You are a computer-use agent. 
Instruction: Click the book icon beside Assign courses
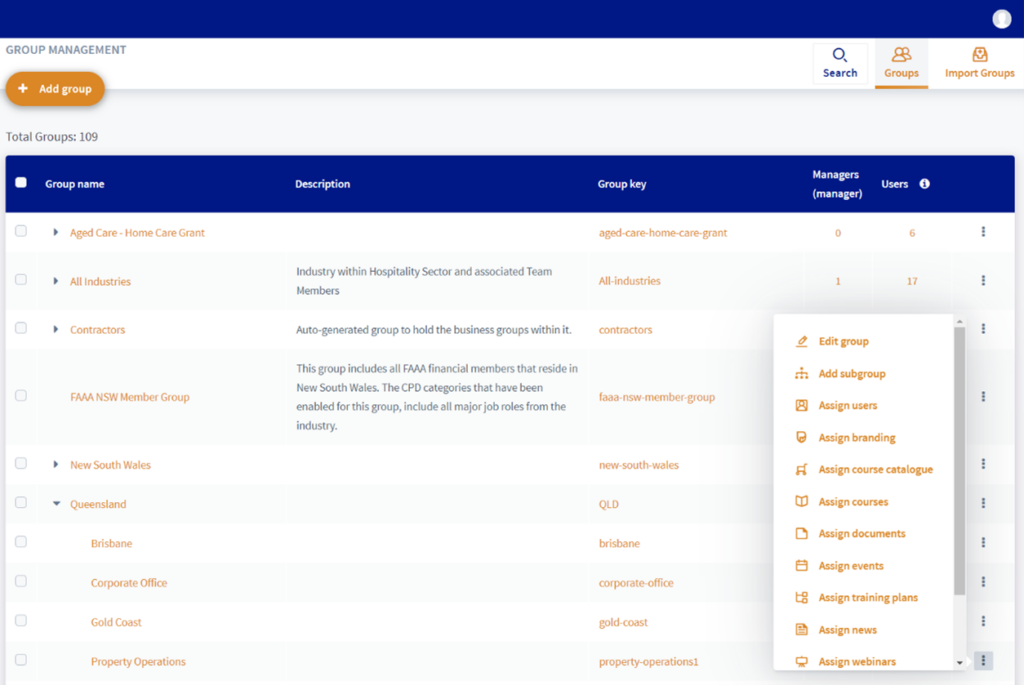801,502
